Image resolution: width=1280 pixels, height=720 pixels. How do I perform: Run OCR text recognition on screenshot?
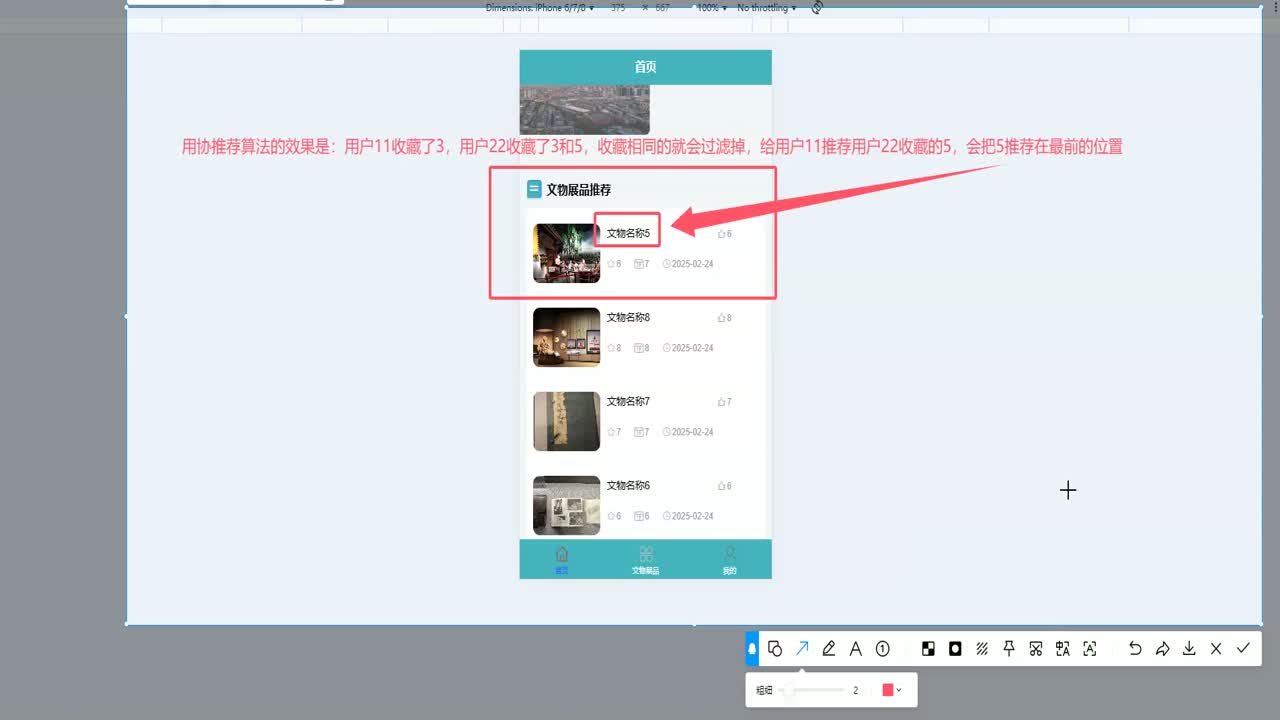click(x=1090, y=649)
